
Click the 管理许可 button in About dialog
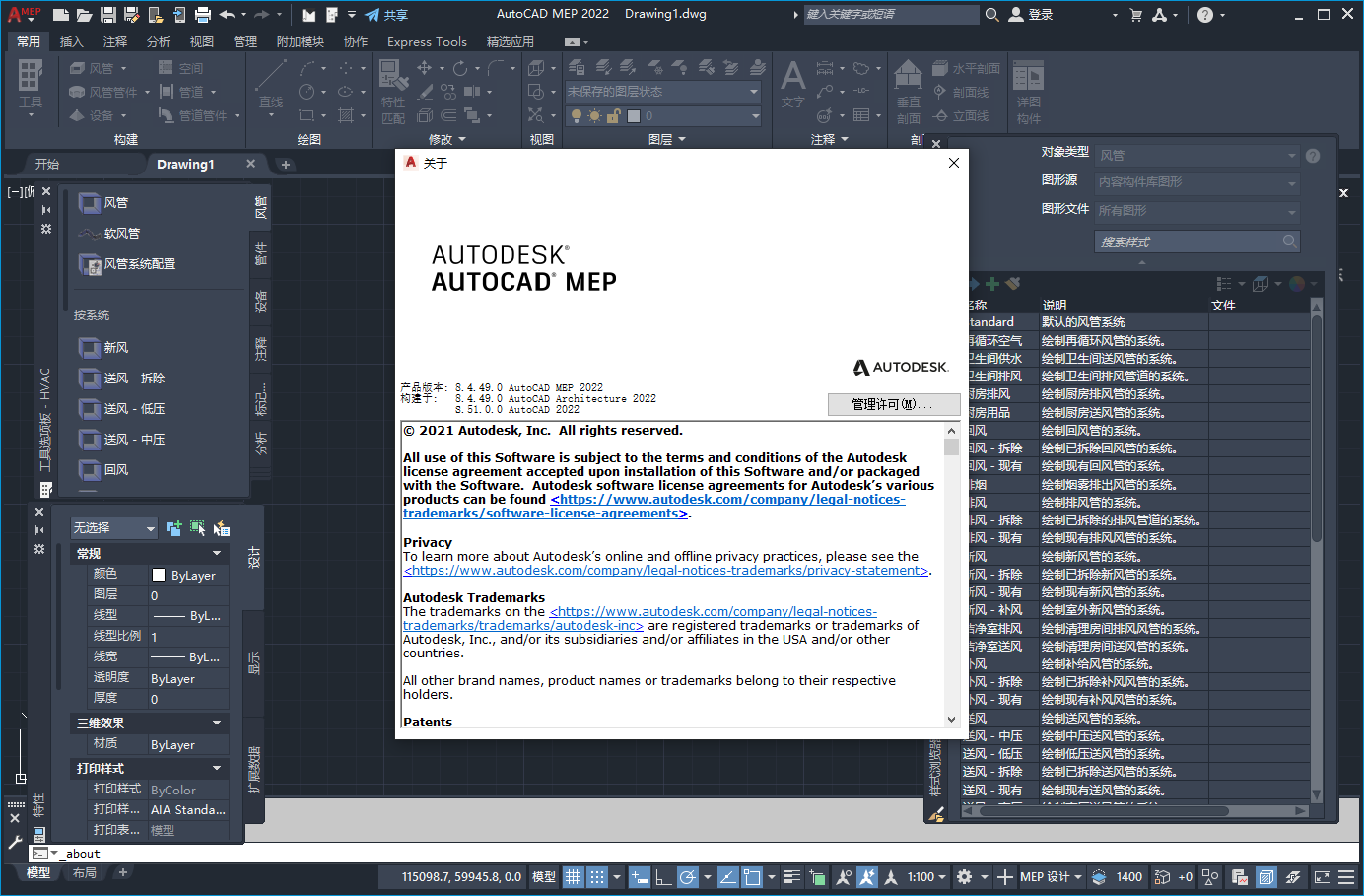893,404
